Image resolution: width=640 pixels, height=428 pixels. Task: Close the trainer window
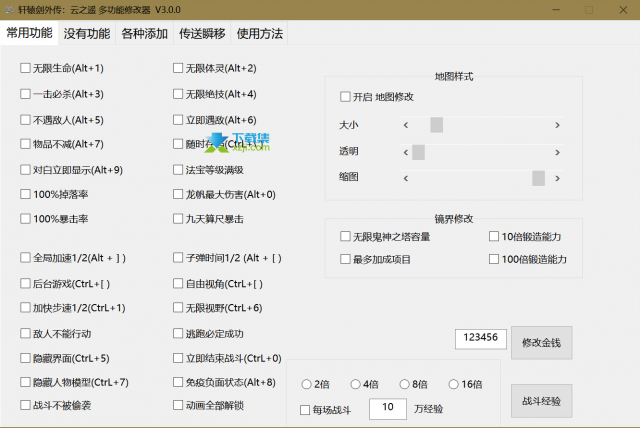(x=623, y=9)
